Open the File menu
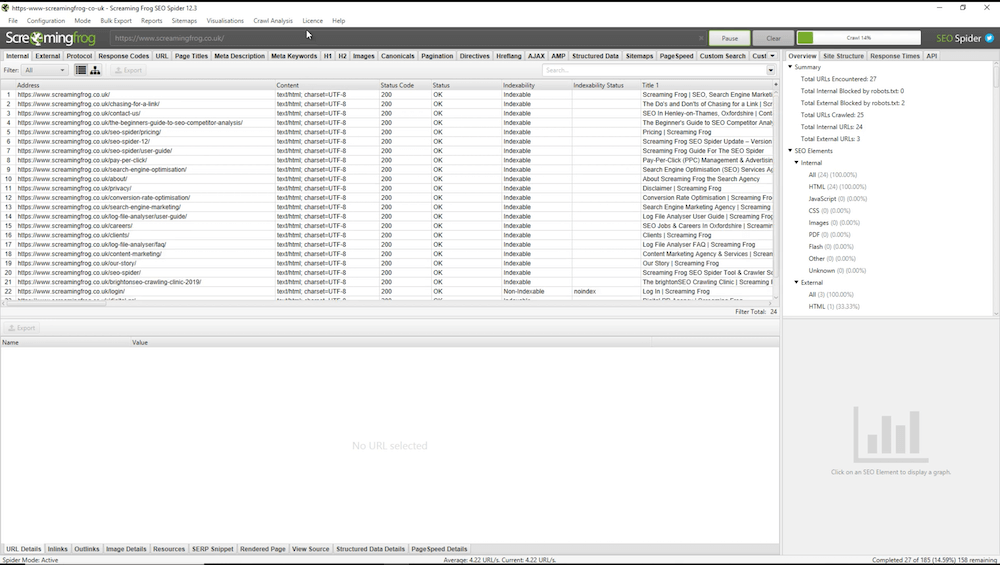The width and height of the screenshot is (1000, 565). [13, 20]
